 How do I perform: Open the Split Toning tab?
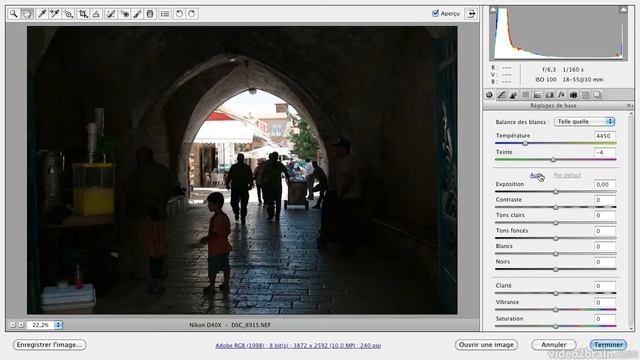[538, 95]
